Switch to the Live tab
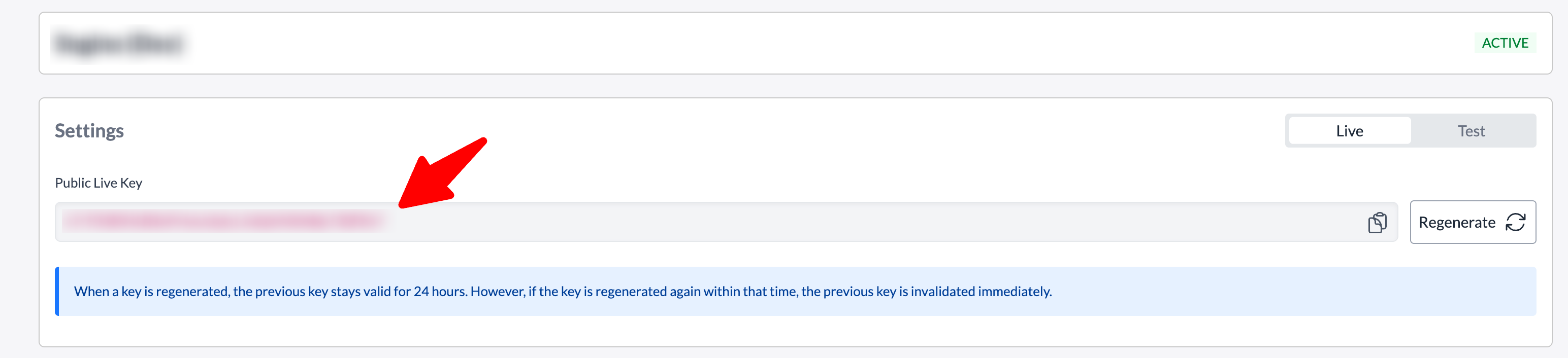The width and height of the screenshot is (1568, 358). [x=1349, y=131]
